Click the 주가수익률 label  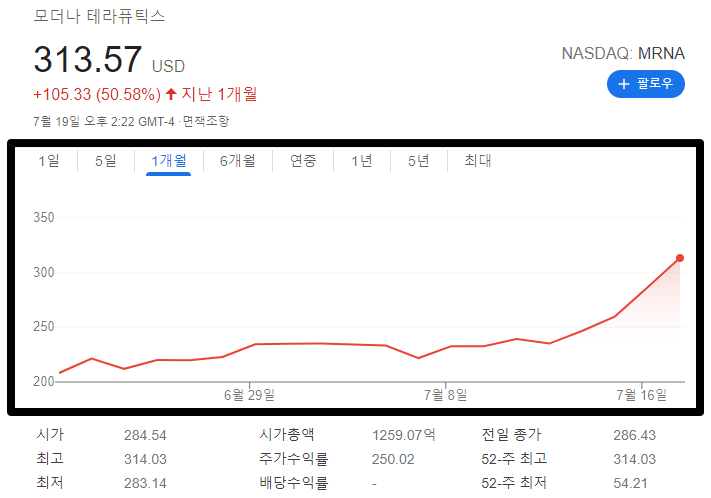coord(293,459)
